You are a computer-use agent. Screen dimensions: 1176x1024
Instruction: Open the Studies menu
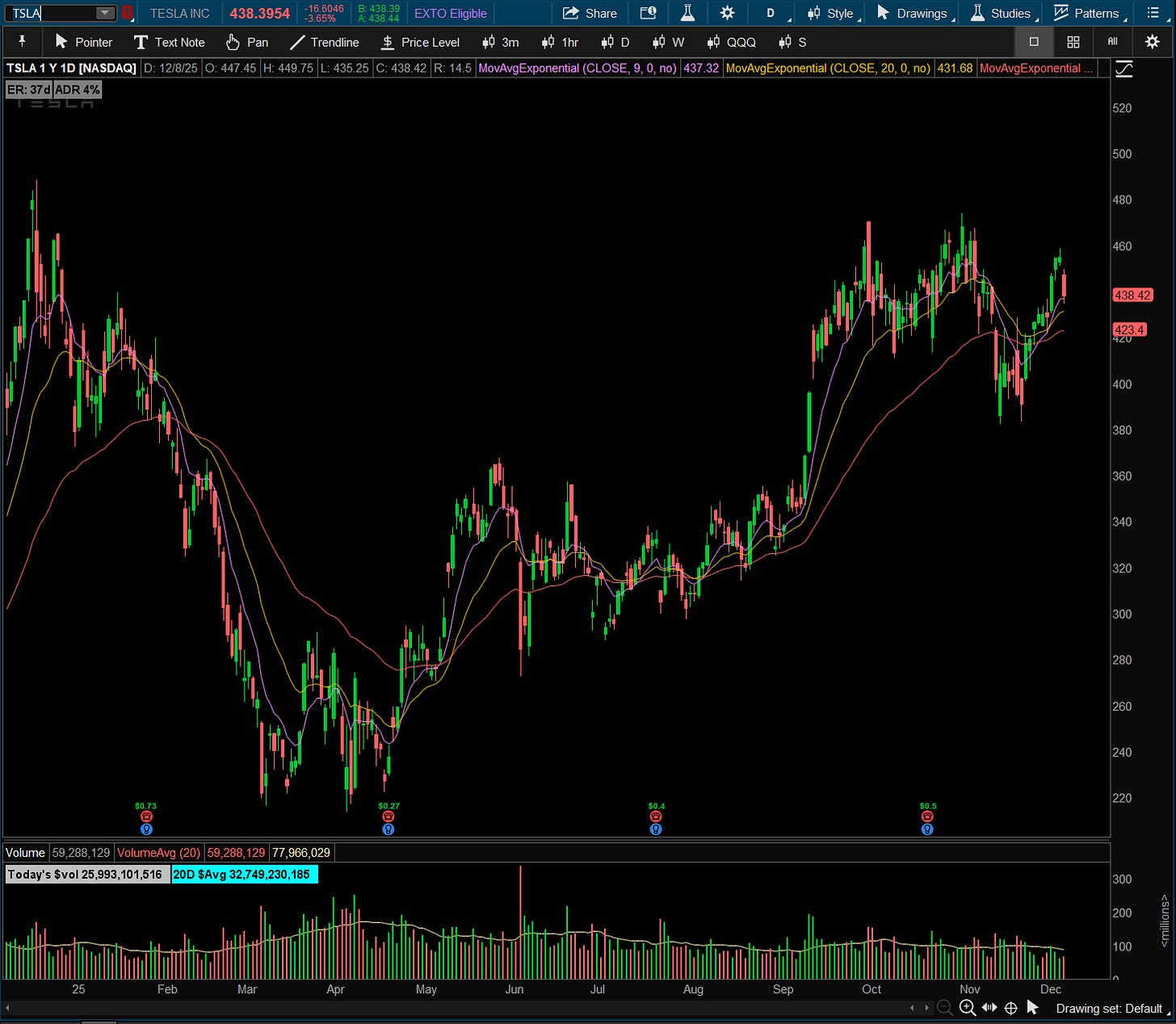pos(1002,13)
